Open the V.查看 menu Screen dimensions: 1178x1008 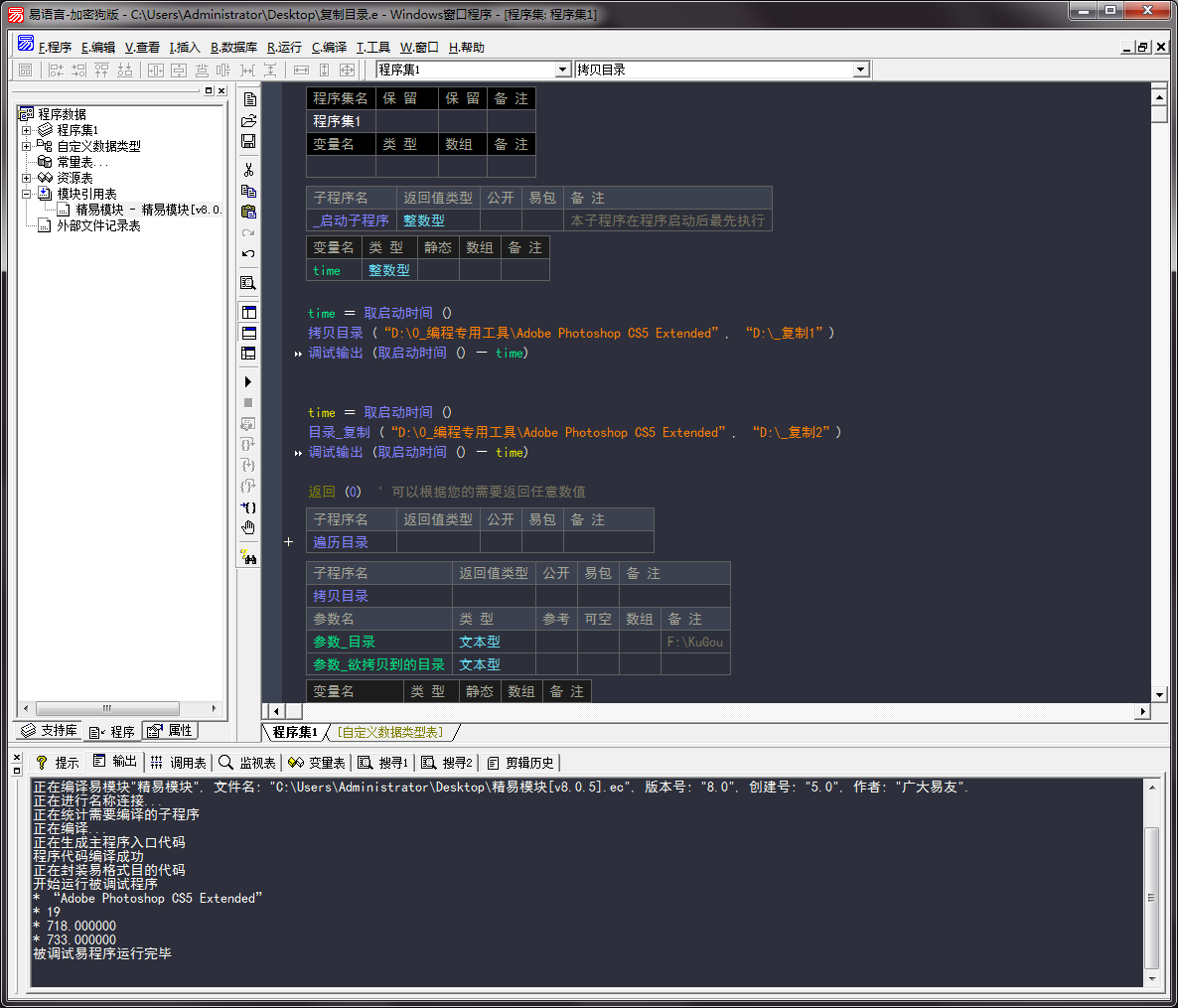click(x=142, y=48)
